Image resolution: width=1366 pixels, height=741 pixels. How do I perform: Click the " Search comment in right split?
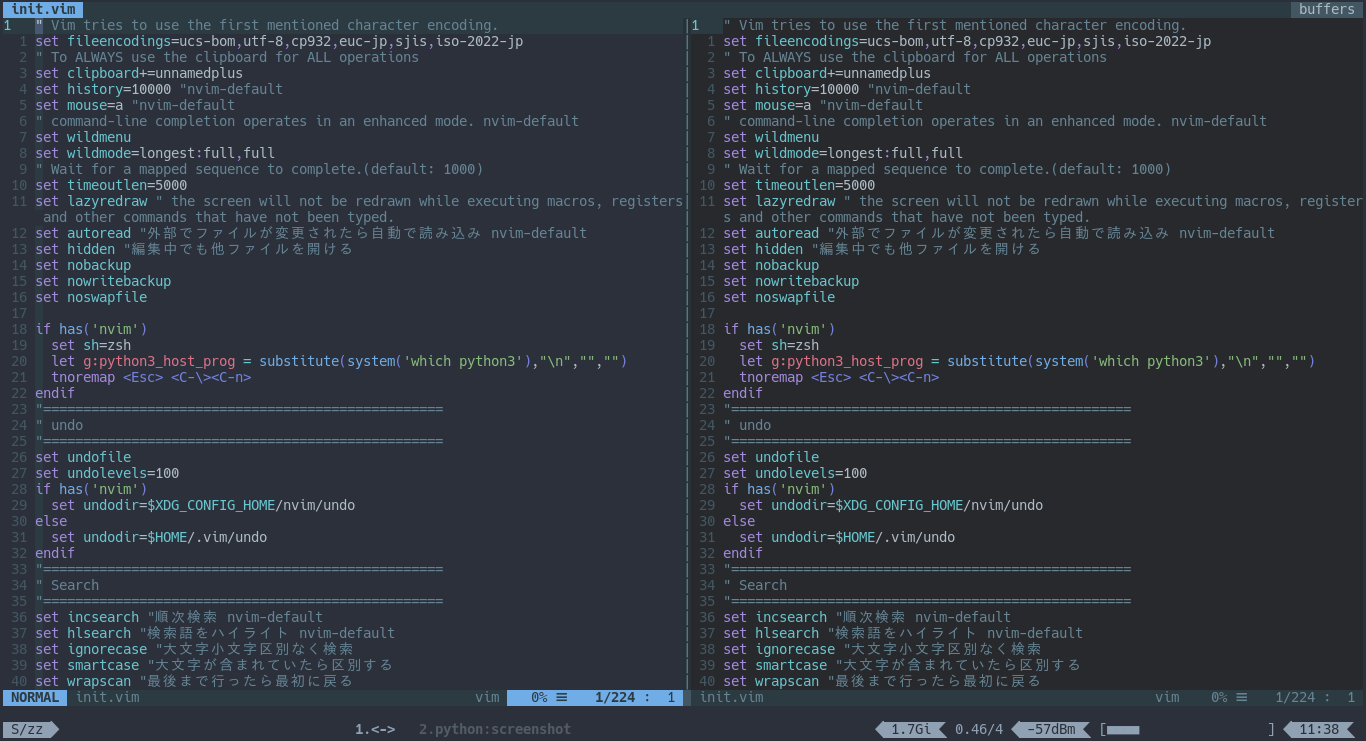click(x=755, y=585)
